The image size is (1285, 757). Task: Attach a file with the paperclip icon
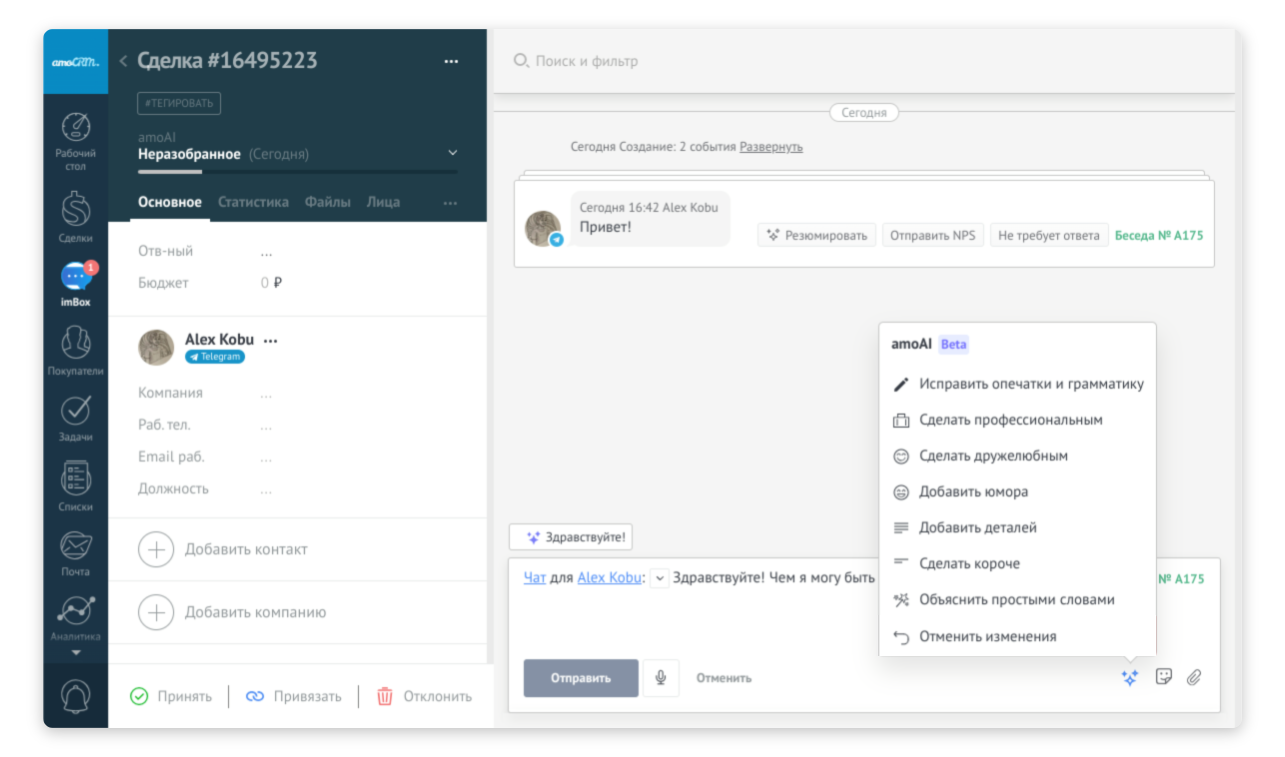point(1193,678)
